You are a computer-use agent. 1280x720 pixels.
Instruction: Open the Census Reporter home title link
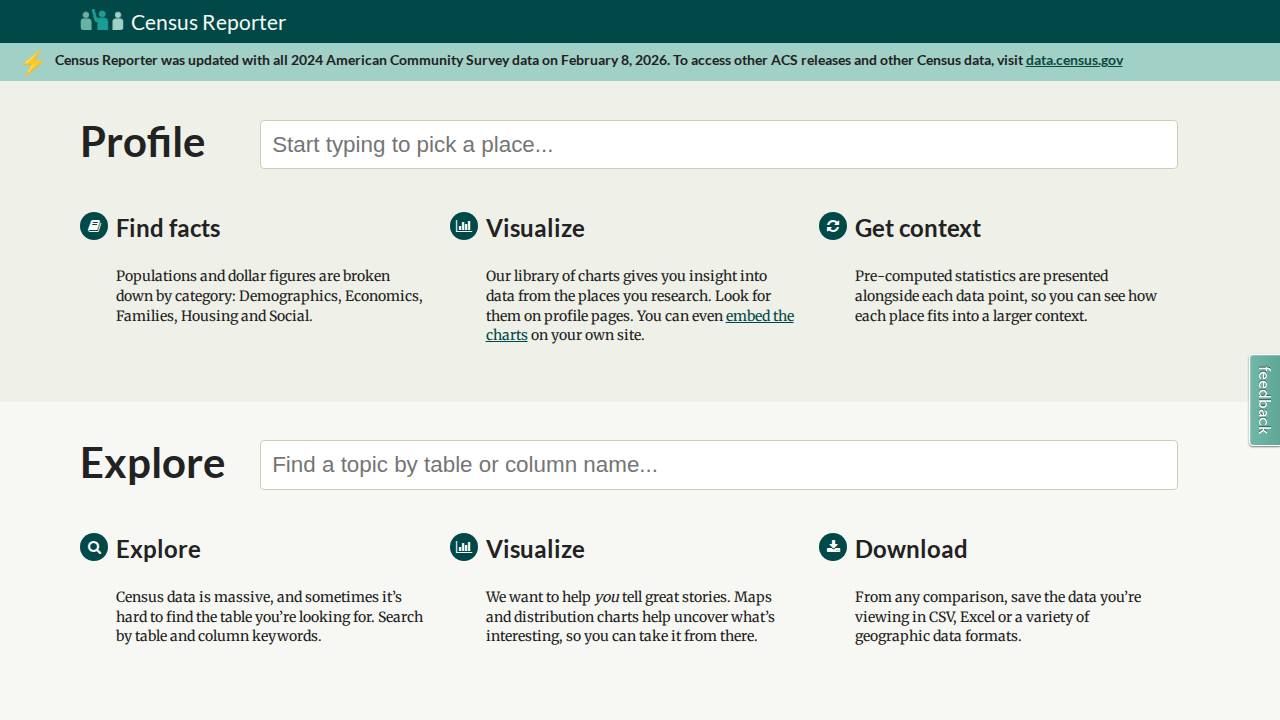point(208,22)
